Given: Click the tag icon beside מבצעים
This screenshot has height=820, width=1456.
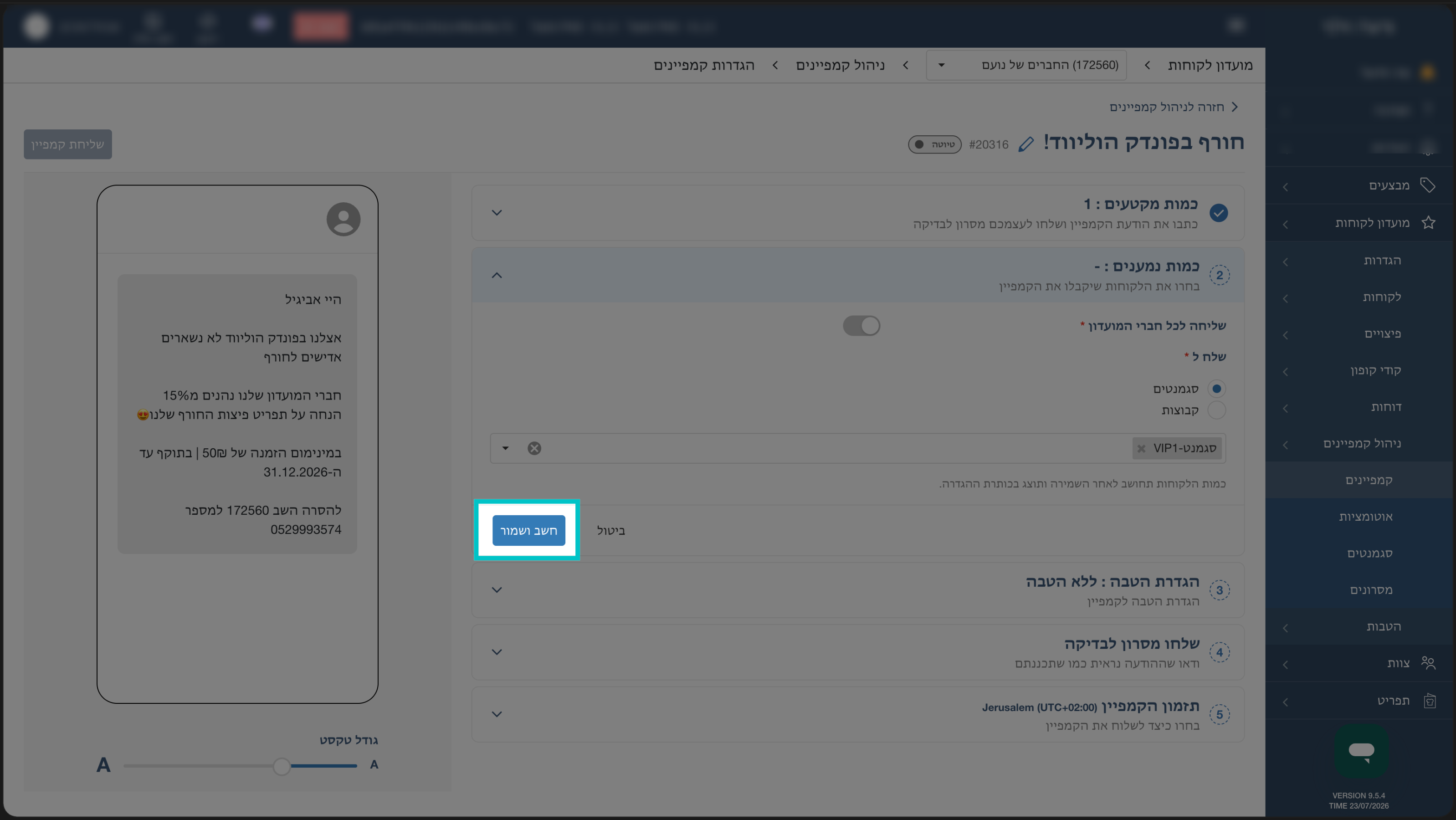Looking at the screenshot, I should pyautogui.click(x=1428, y=185).
